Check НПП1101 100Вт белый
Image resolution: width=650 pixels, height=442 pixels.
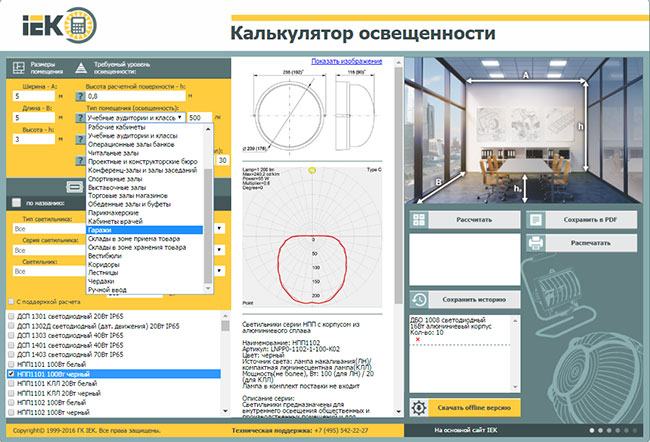click(11, 364)
